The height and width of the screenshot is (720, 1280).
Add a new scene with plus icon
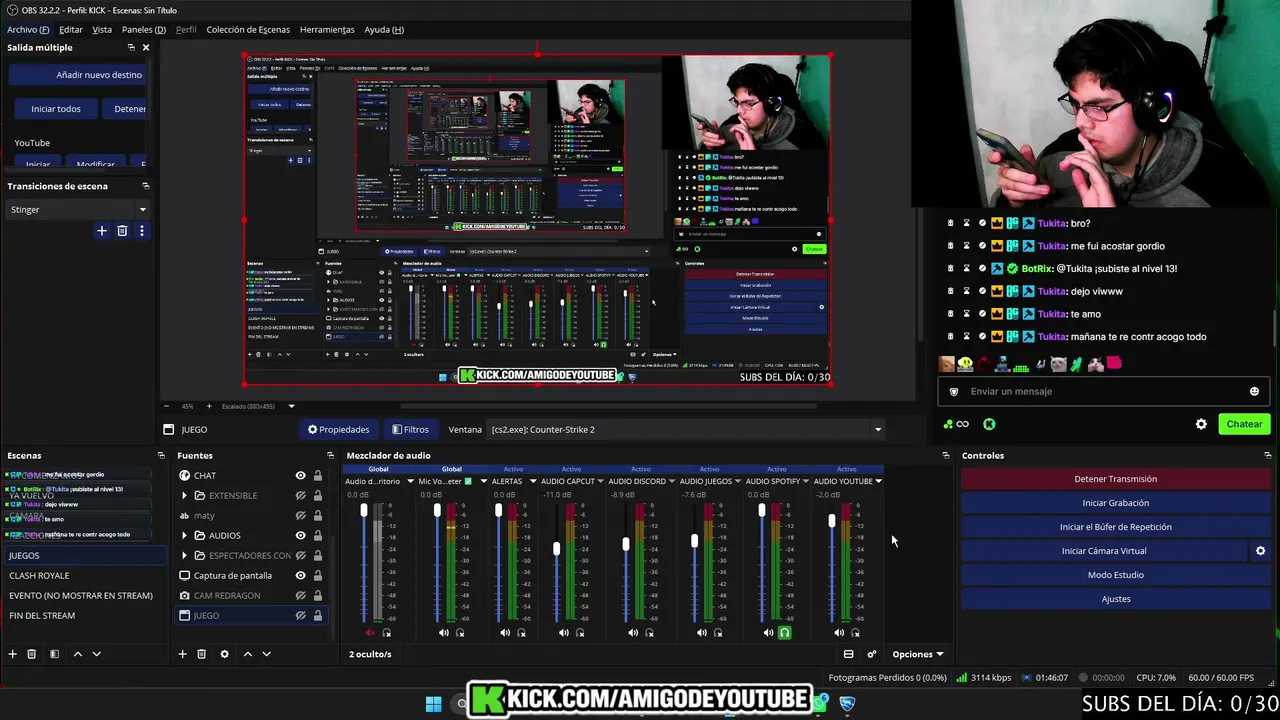click(13, 654)
